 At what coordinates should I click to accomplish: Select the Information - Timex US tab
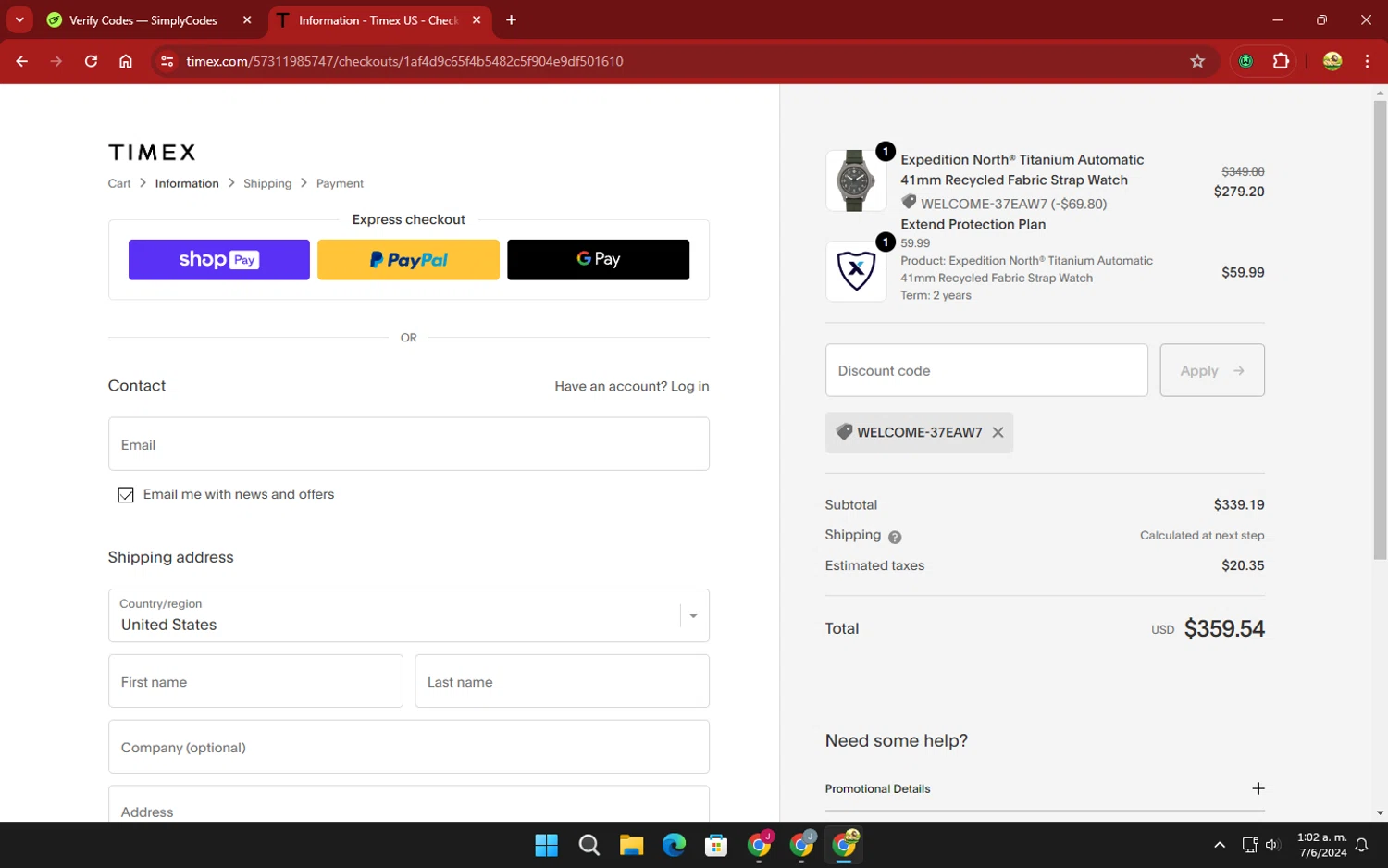point(378,20)
